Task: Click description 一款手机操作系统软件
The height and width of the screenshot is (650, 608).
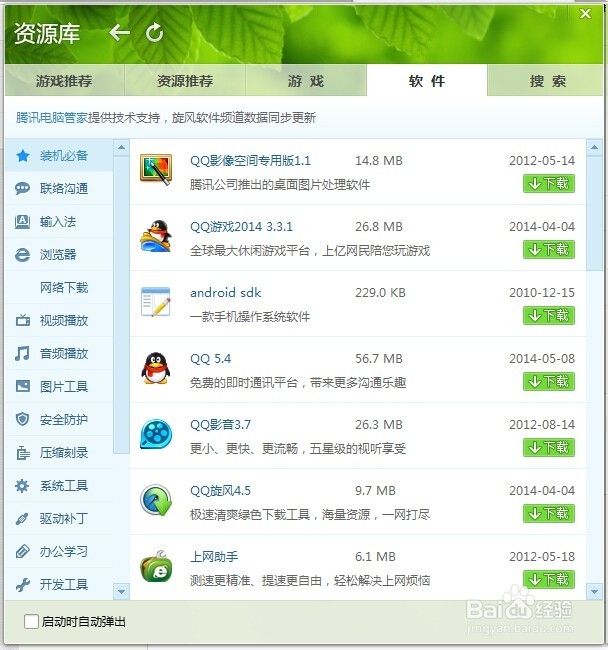Action: pos(250,317)
